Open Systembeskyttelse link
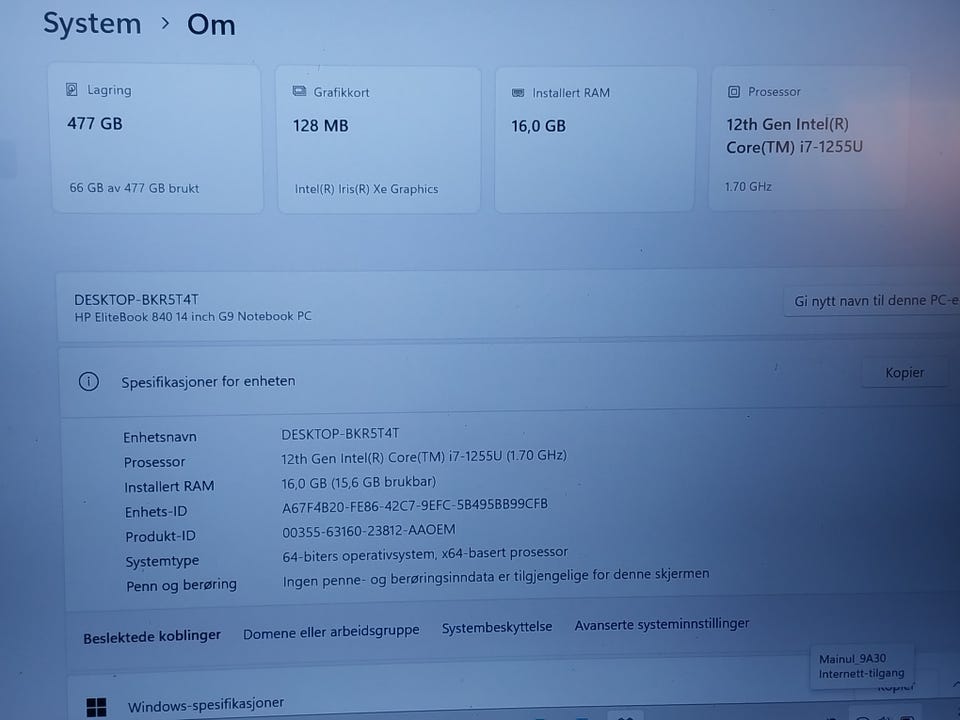 (x=497, y=627)
